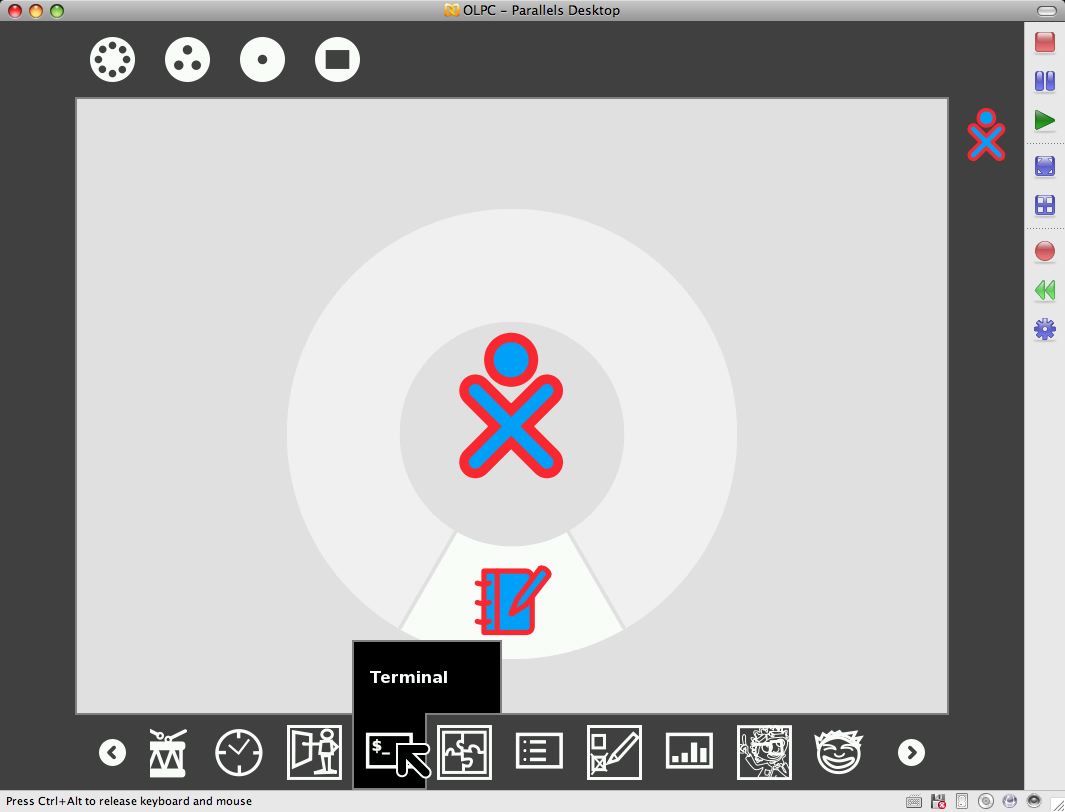The image size is (1065, 812).
Task: Launch the Terminal activity
Action: (x=389, y=751)
